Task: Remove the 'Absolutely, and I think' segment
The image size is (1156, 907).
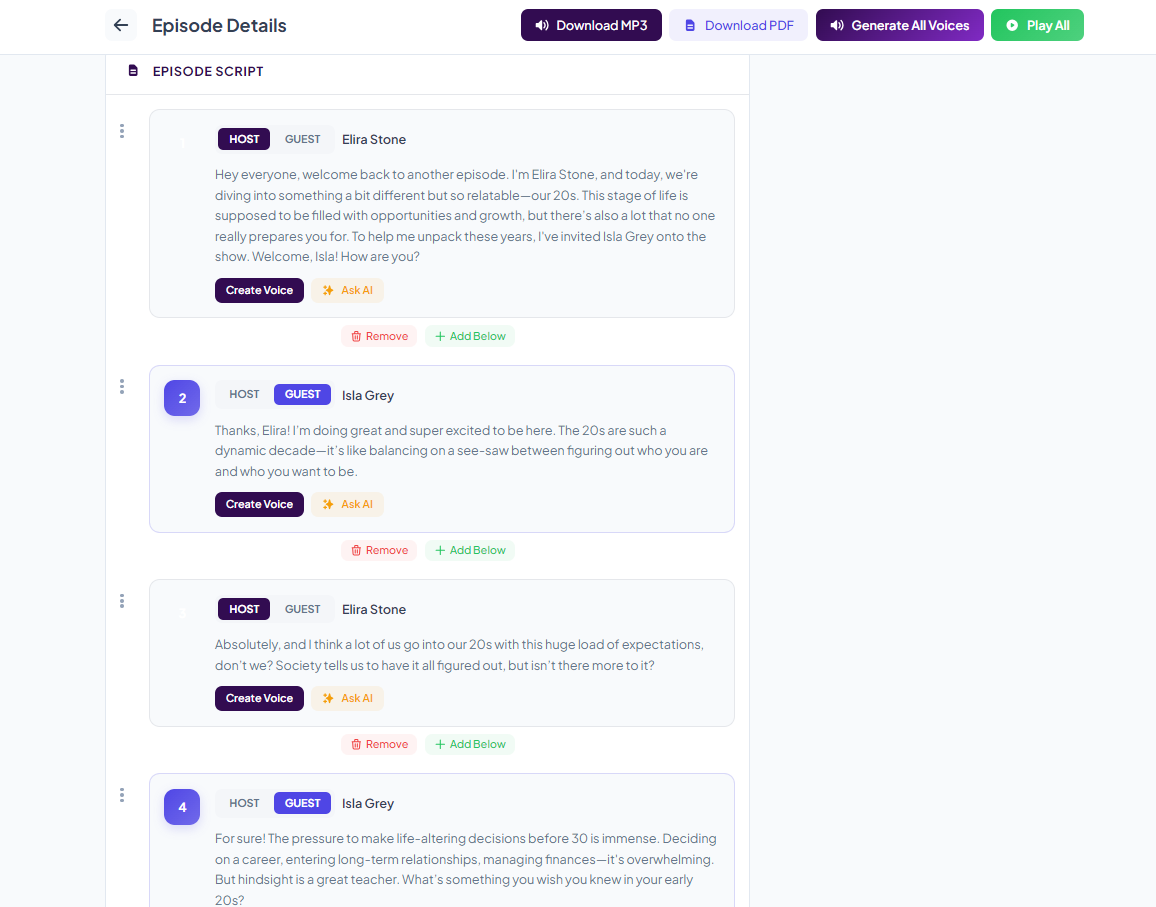Action: coord(379,744)
